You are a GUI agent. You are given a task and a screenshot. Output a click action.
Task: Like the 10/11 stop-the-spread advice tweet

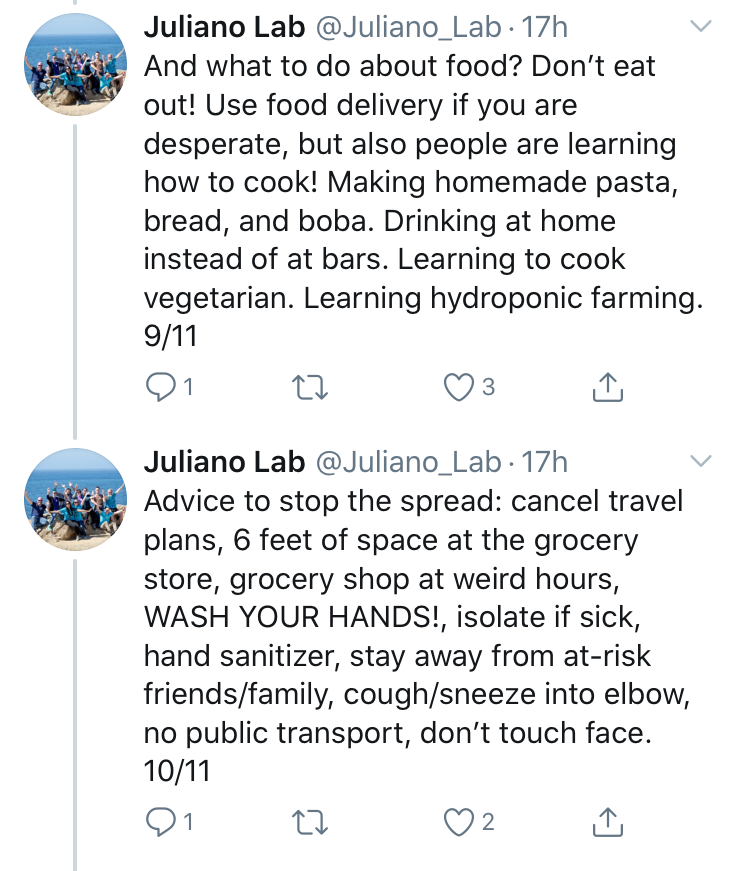point(459,822)
